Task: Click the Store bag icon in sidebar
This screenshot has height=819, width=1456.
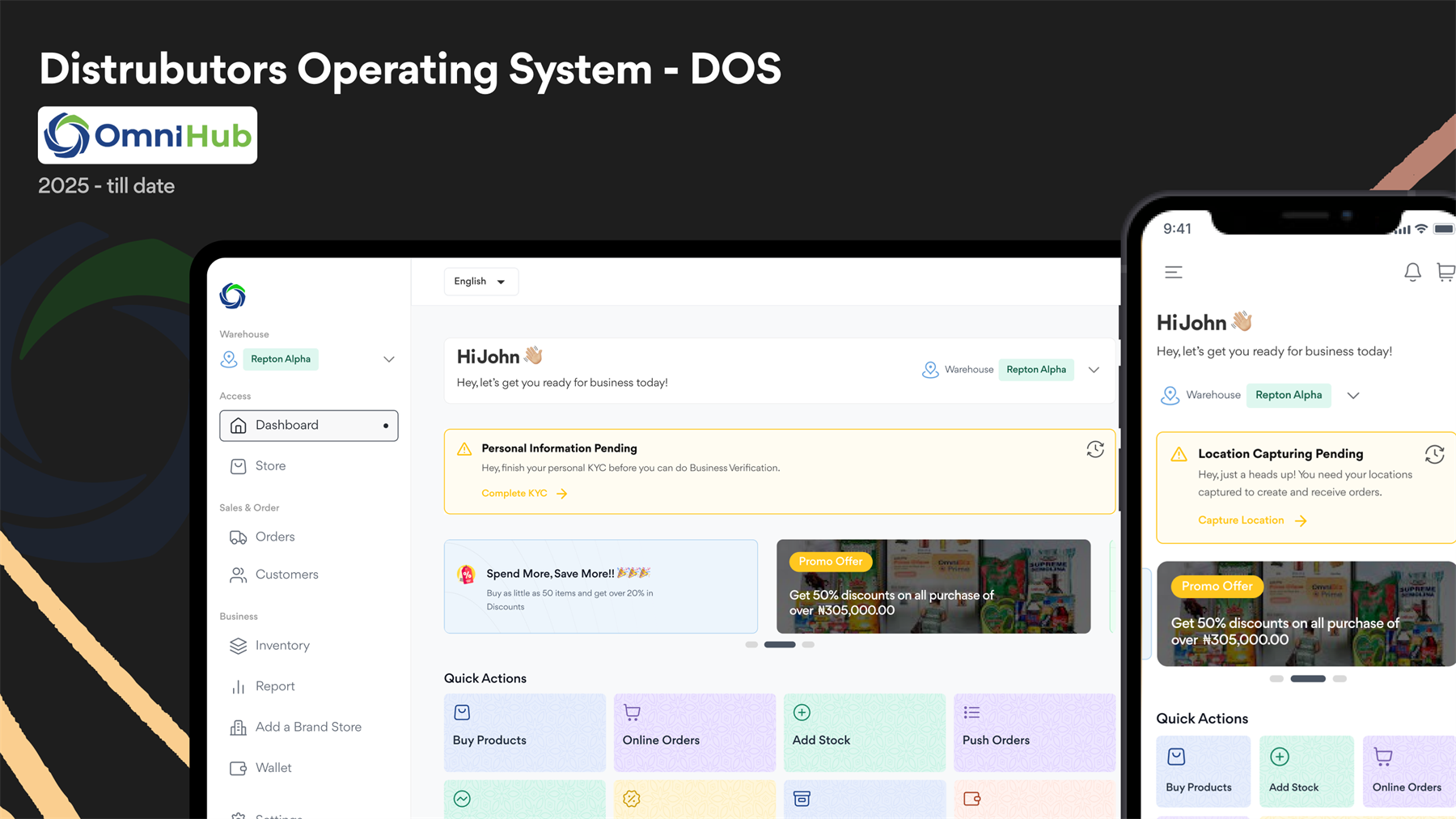Action: [x=238, y=466]
